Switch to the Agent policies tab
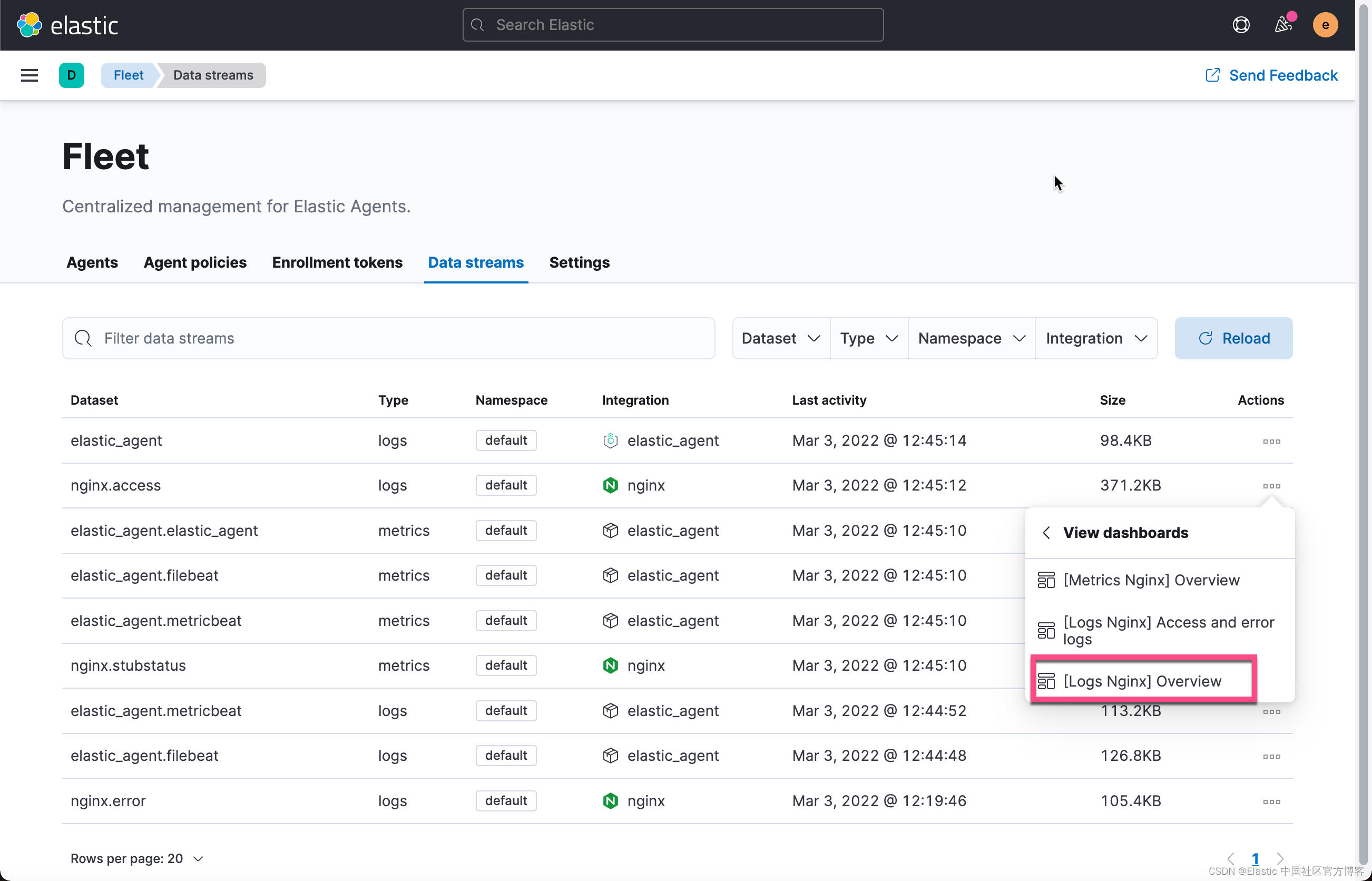The width and height of the screenshot is (1372, 881). [195, 262]
